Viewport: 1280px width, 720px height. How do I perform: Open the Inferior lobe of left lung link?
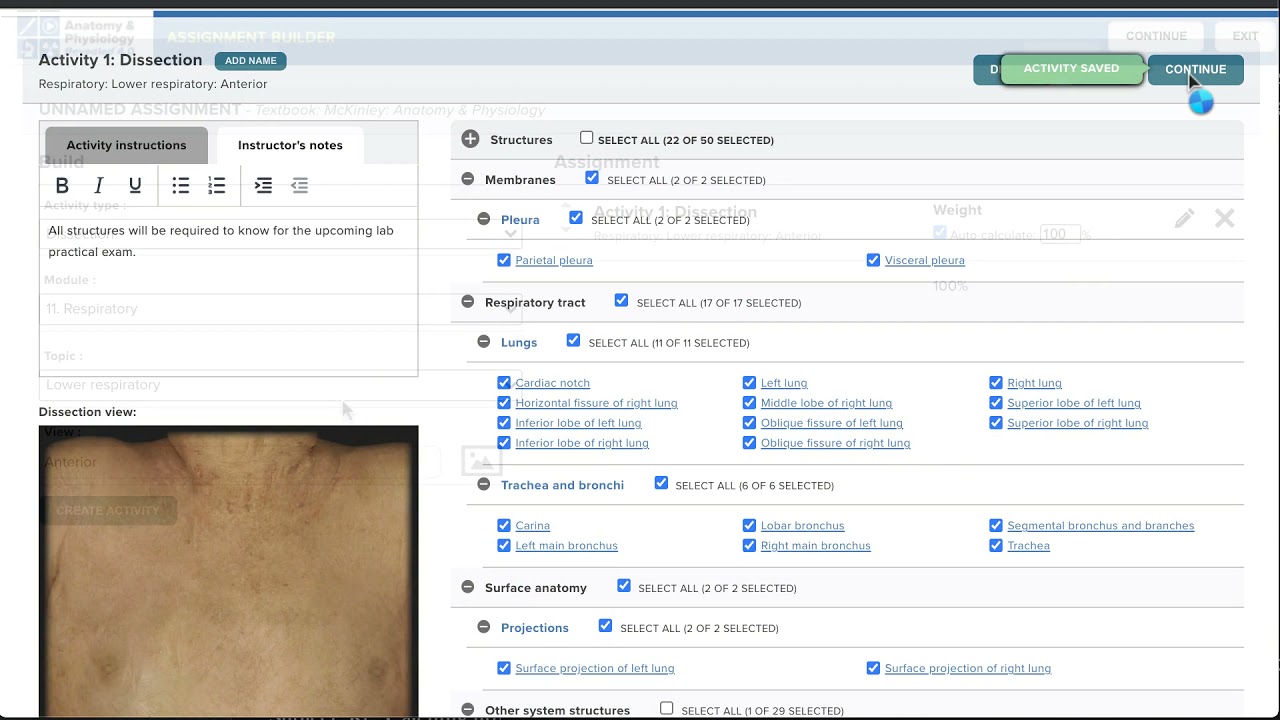[x=578, y=423]
